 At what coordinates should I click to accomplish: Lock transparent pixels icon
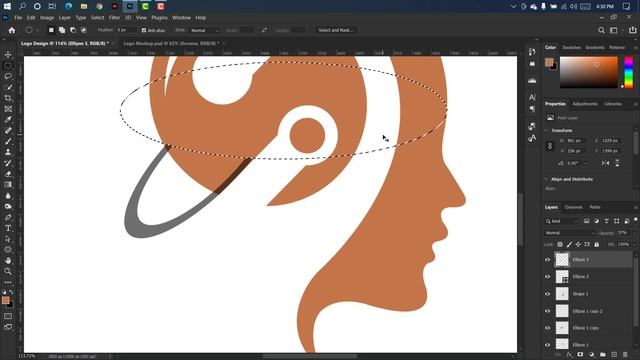click(x=560, y=244)
